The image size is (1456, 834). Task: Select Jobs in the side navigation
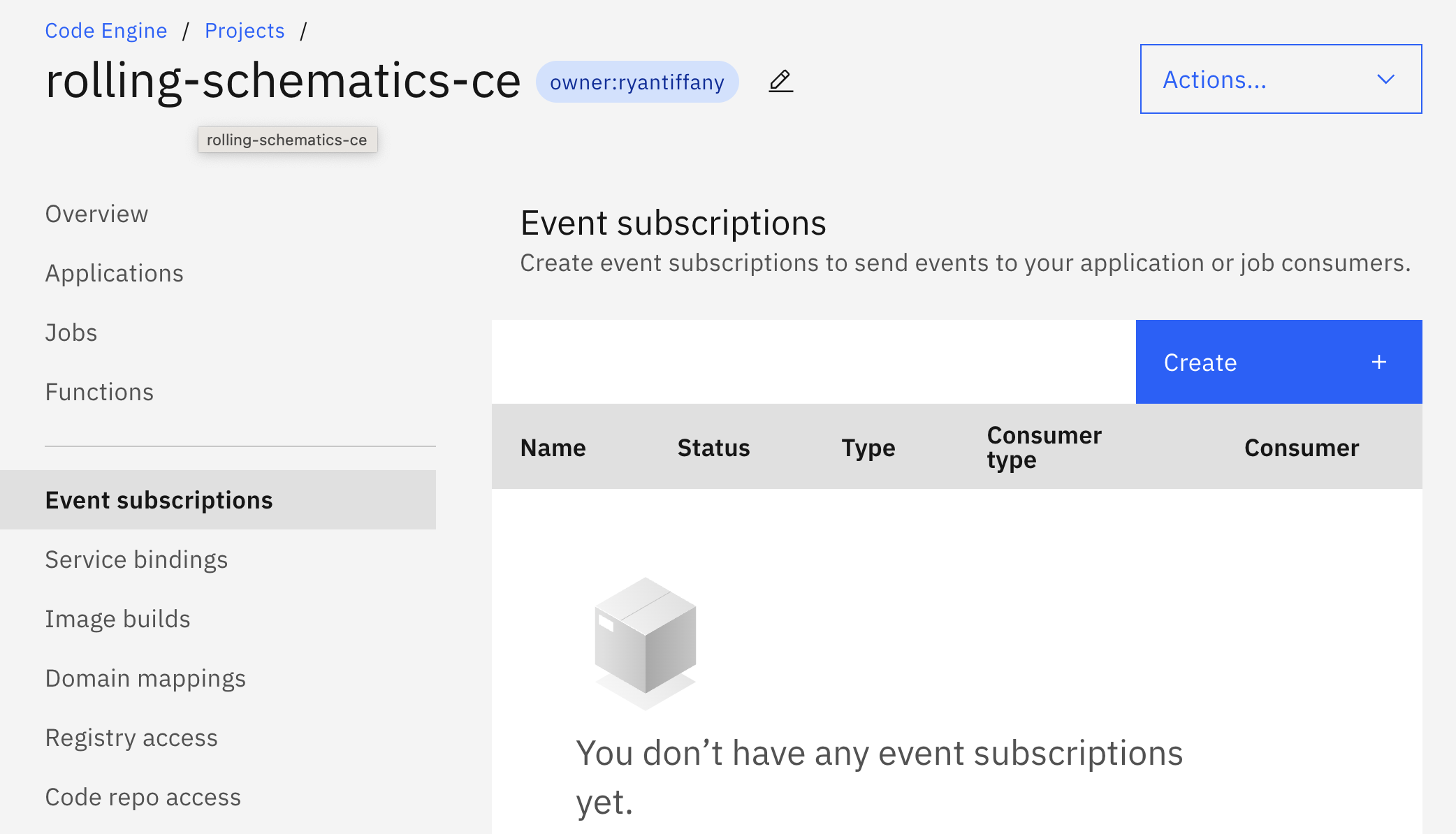pyautogui.click(x=71, y=332)
